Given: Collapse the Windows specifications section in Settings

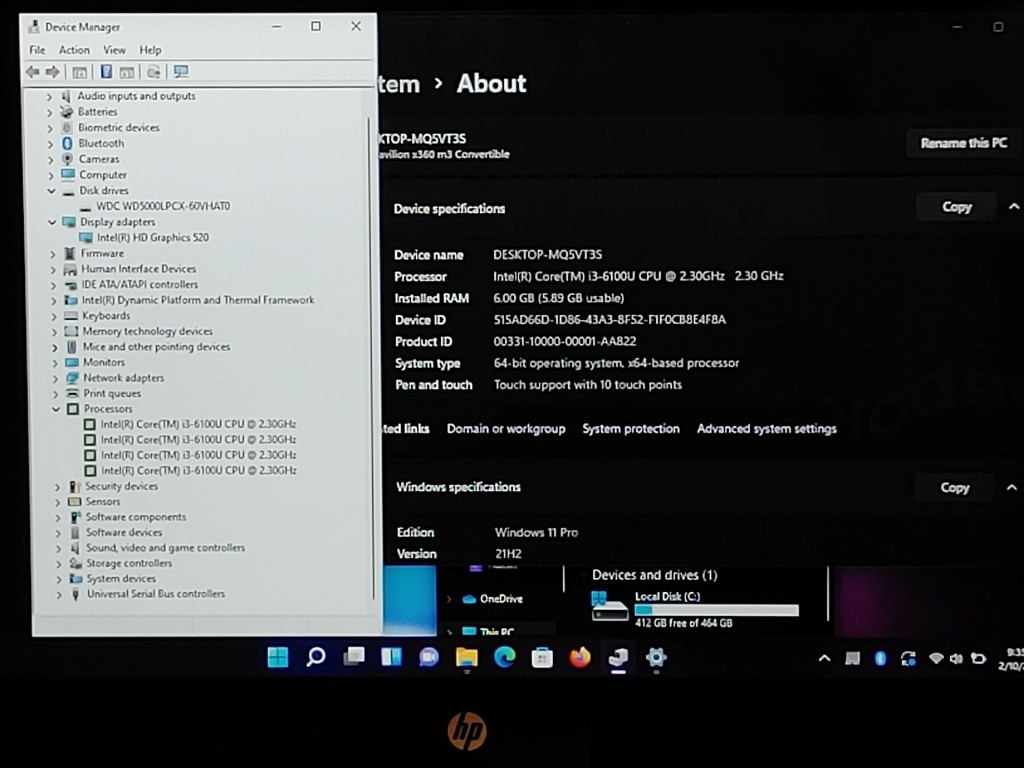Looking at the screenshot, I should coord(1012,487).
